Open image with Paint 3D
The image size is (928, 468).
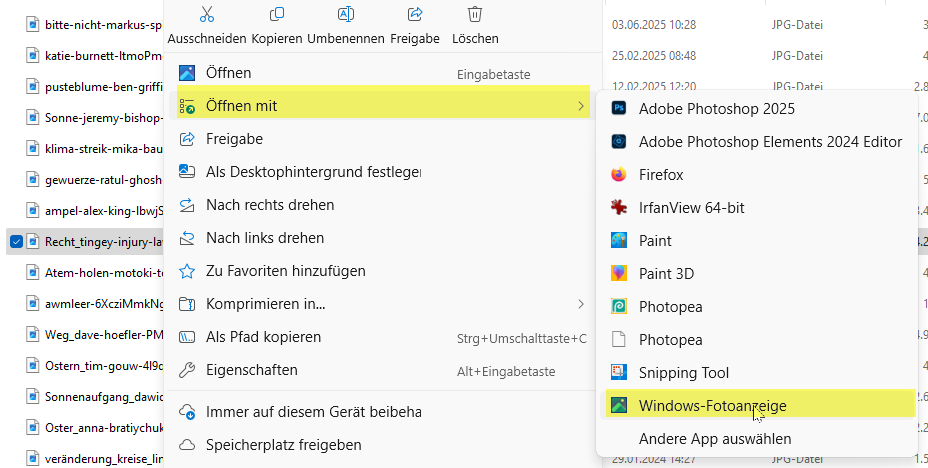(x=666, y=273)
